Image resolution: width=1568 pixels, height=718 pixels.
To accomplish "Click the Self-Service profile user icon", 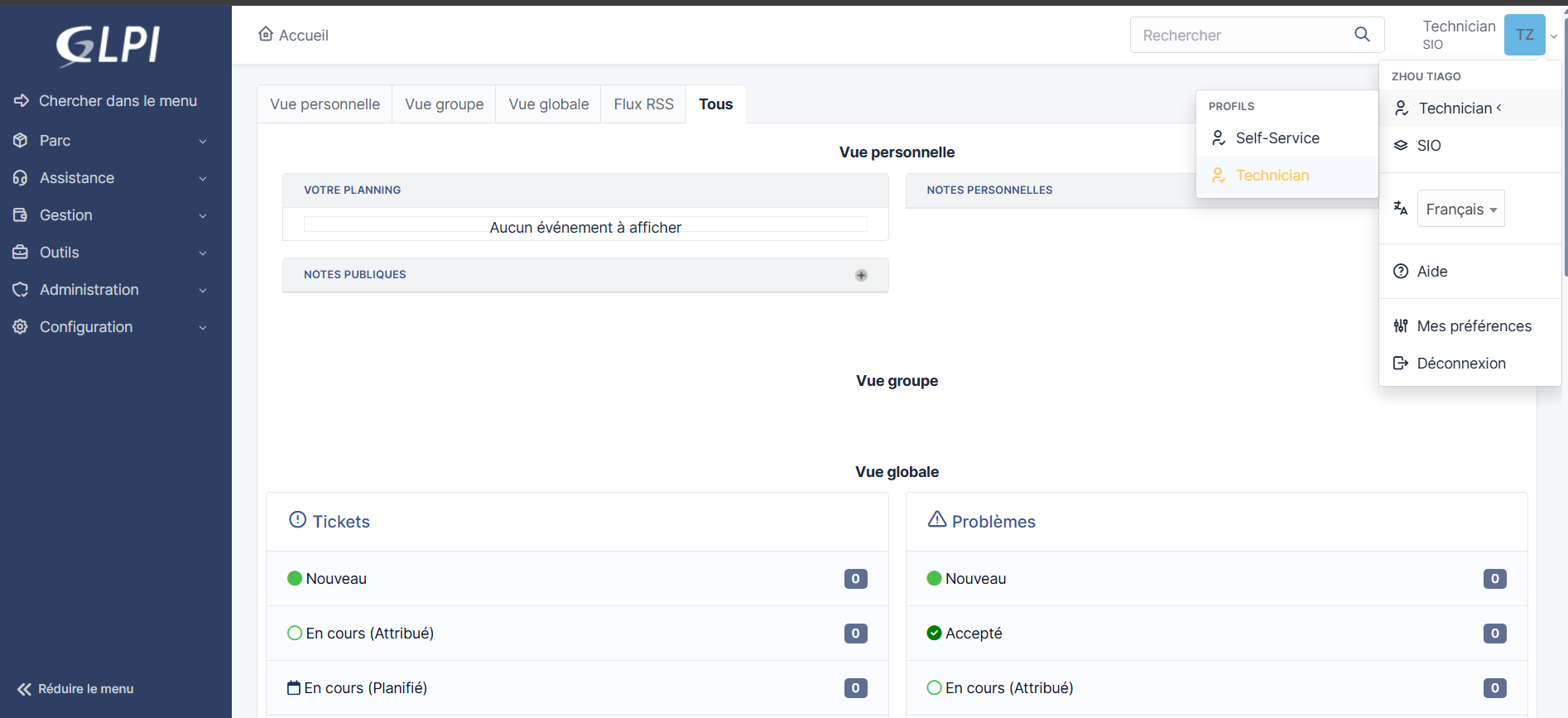I will pyautogui.click(x=1219, y=137).
